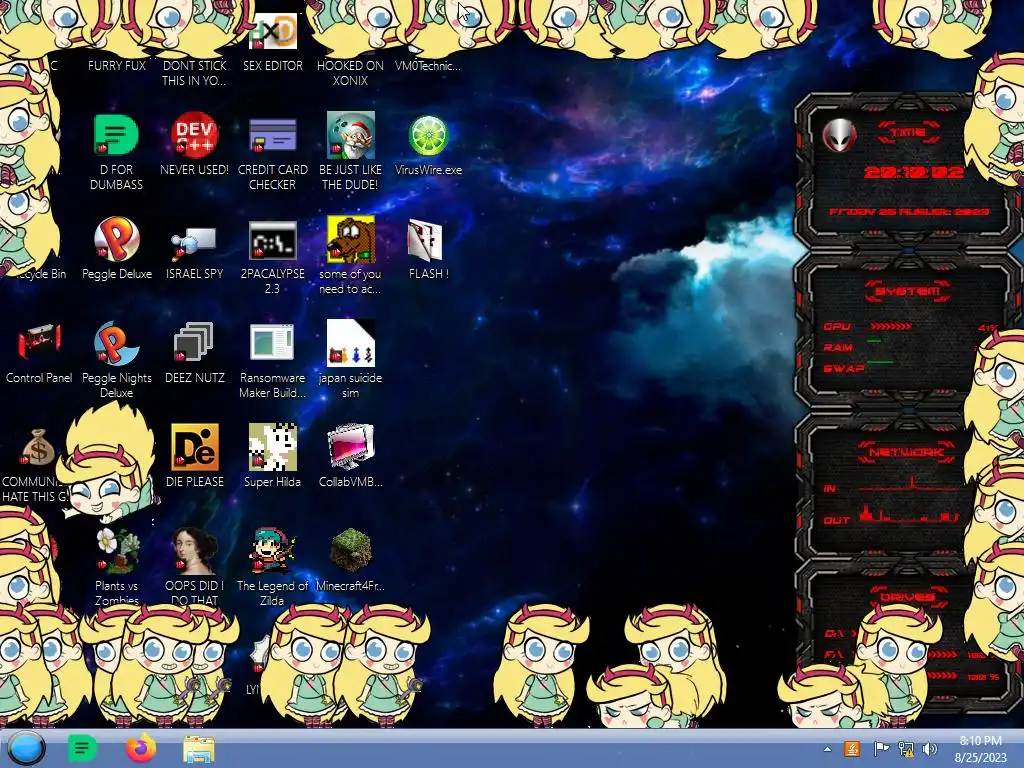This screenshot has width=1024, height=768.
Task: Open Action Center flag tray icon
Action: coord(881,748)
